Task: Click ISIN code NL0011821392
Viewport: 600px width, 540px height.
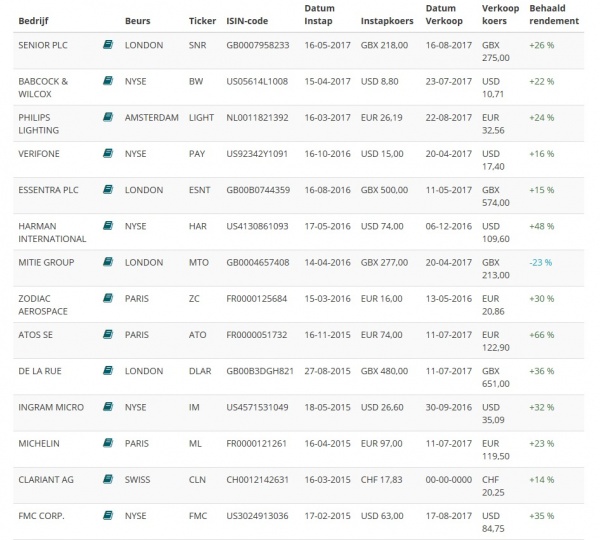Action: pyautogui.click(x=257, y=117)
